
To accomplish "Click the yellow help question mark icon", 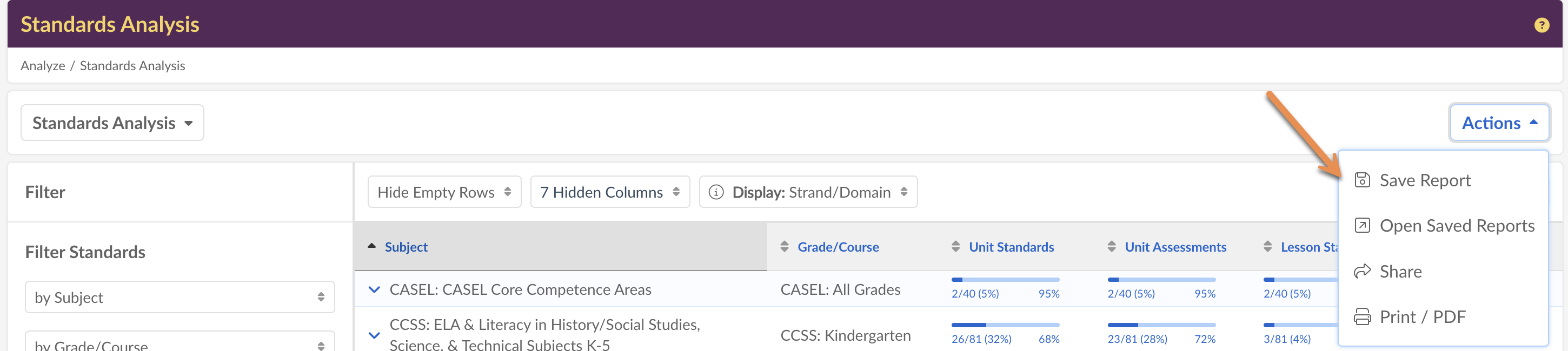I will (1541, 25).
